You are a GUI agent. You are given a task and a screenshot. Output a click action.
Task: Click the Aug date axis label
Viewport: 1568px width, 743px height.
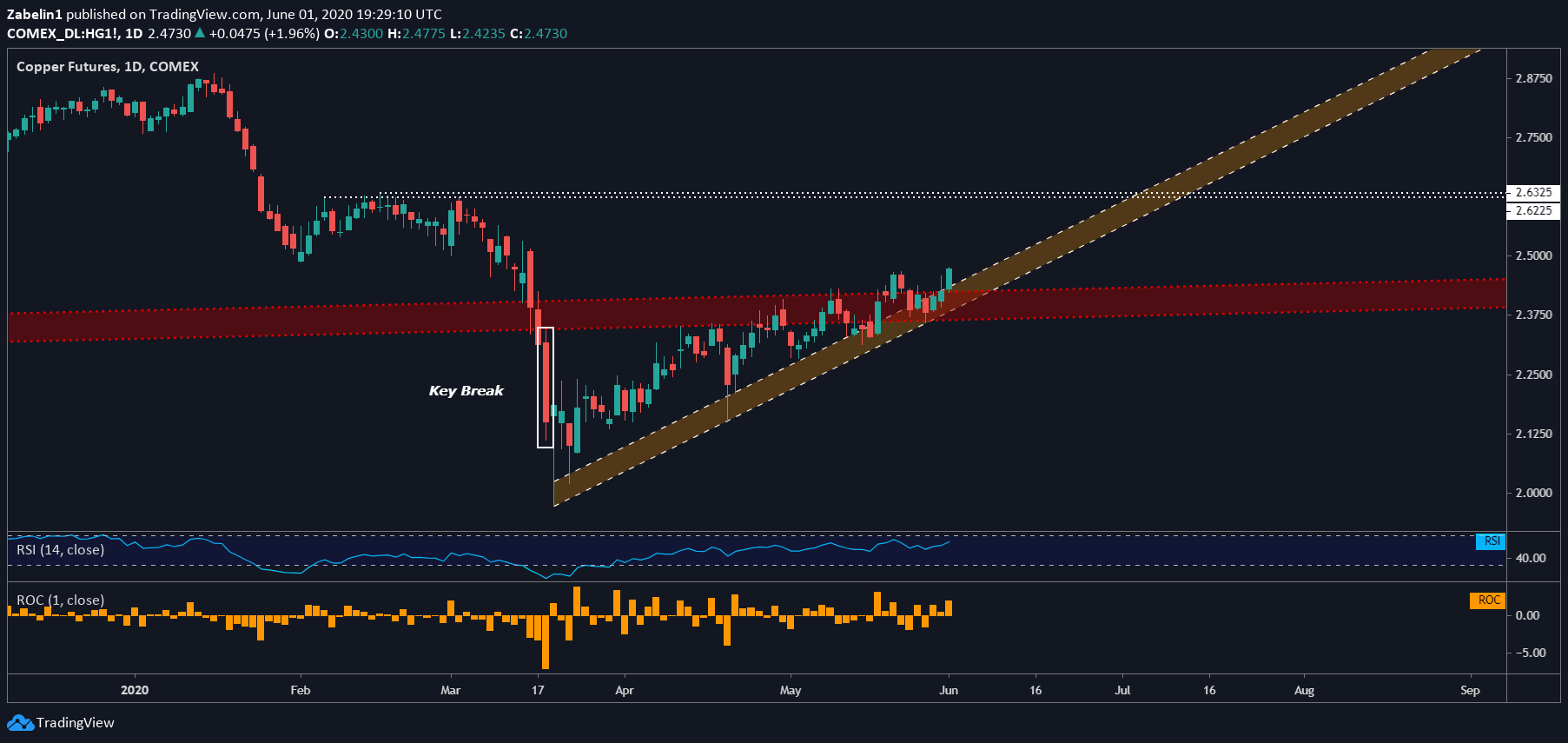point(1304,690)
